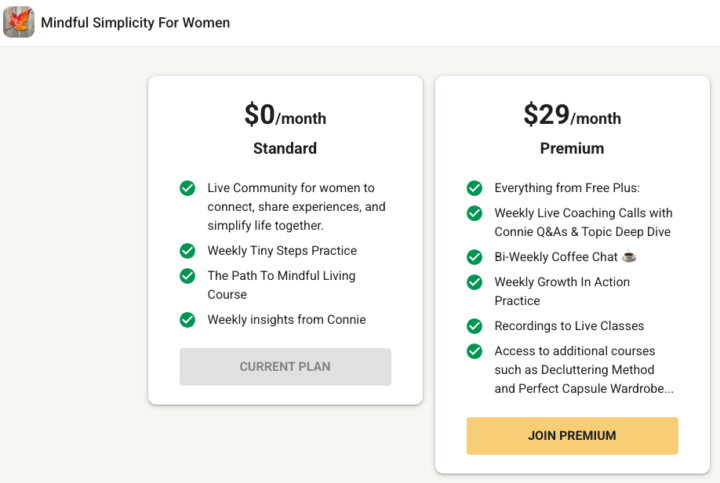Screen dimensions: 720x483
Task: Click the Standard plan name label
Action: coord(285,148)
